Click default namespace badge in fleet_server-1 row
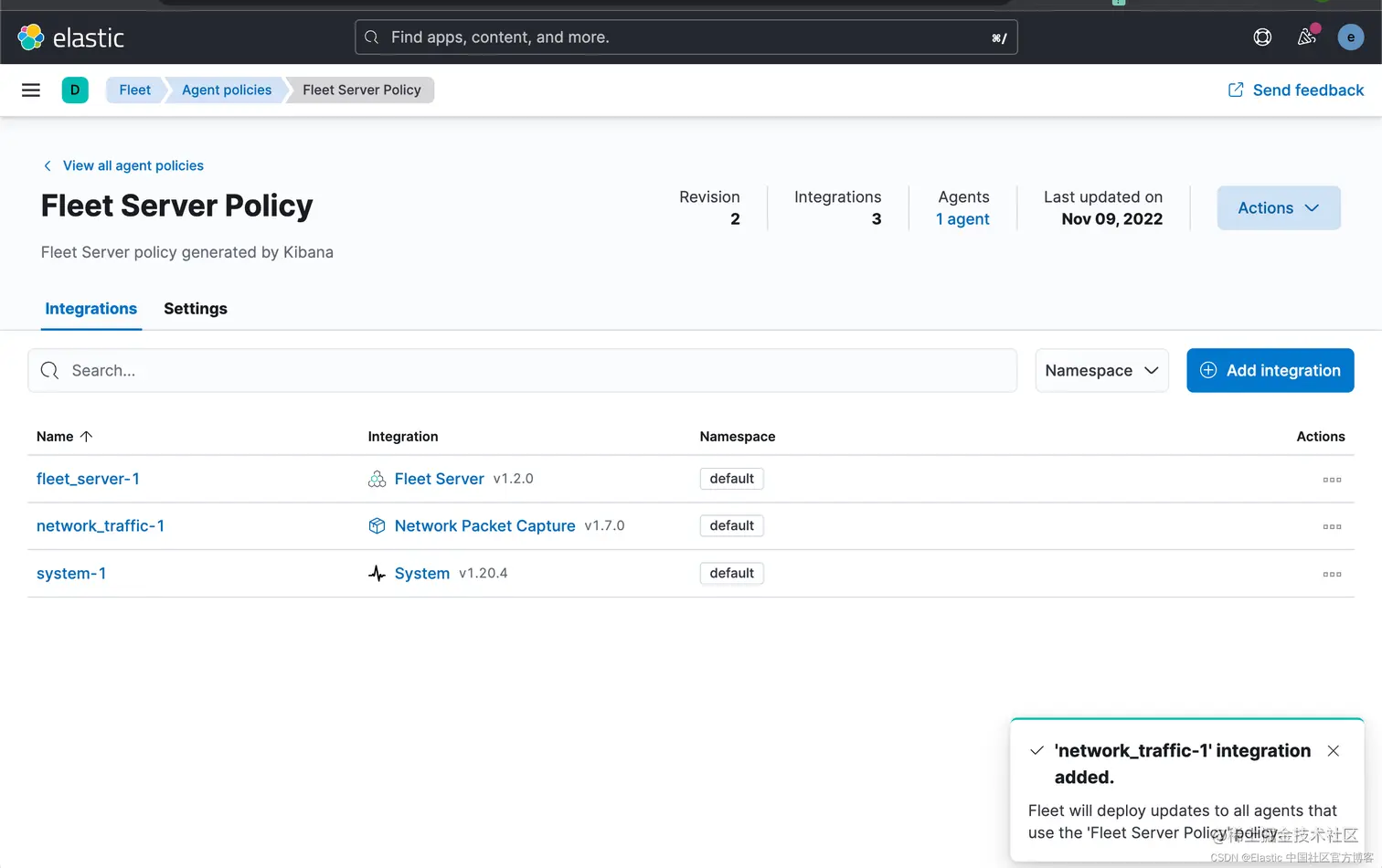 (x=732, y=479)
